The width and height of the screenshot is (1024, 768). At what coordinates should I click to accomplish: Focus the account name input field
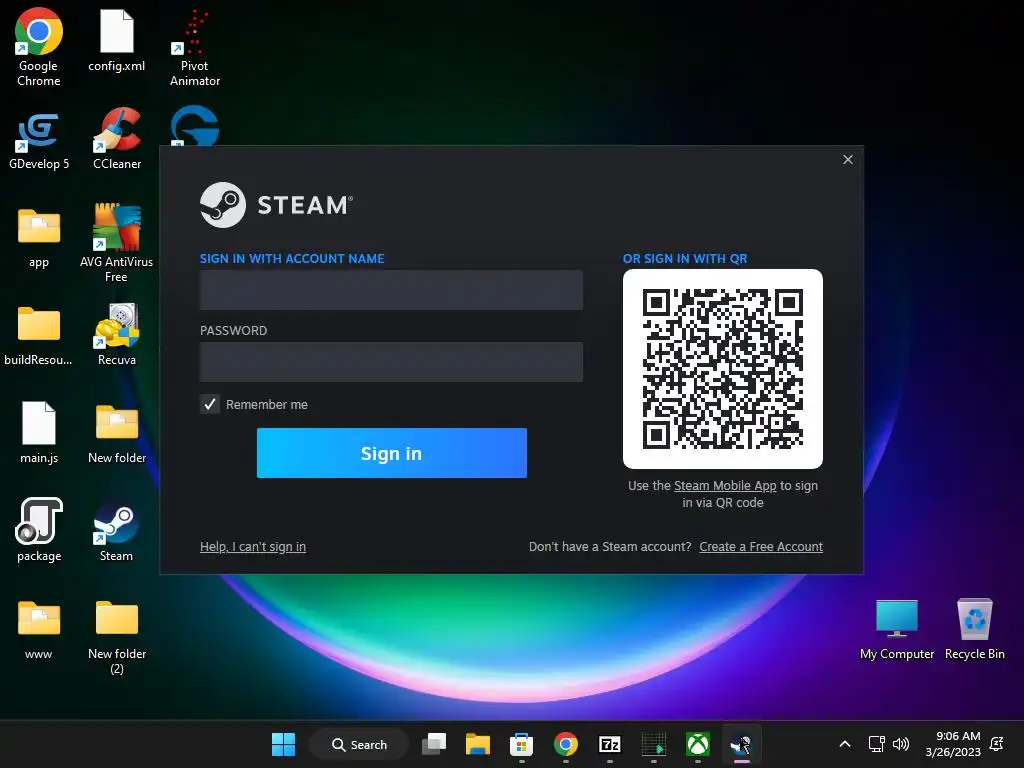click(x=391, y=290)
